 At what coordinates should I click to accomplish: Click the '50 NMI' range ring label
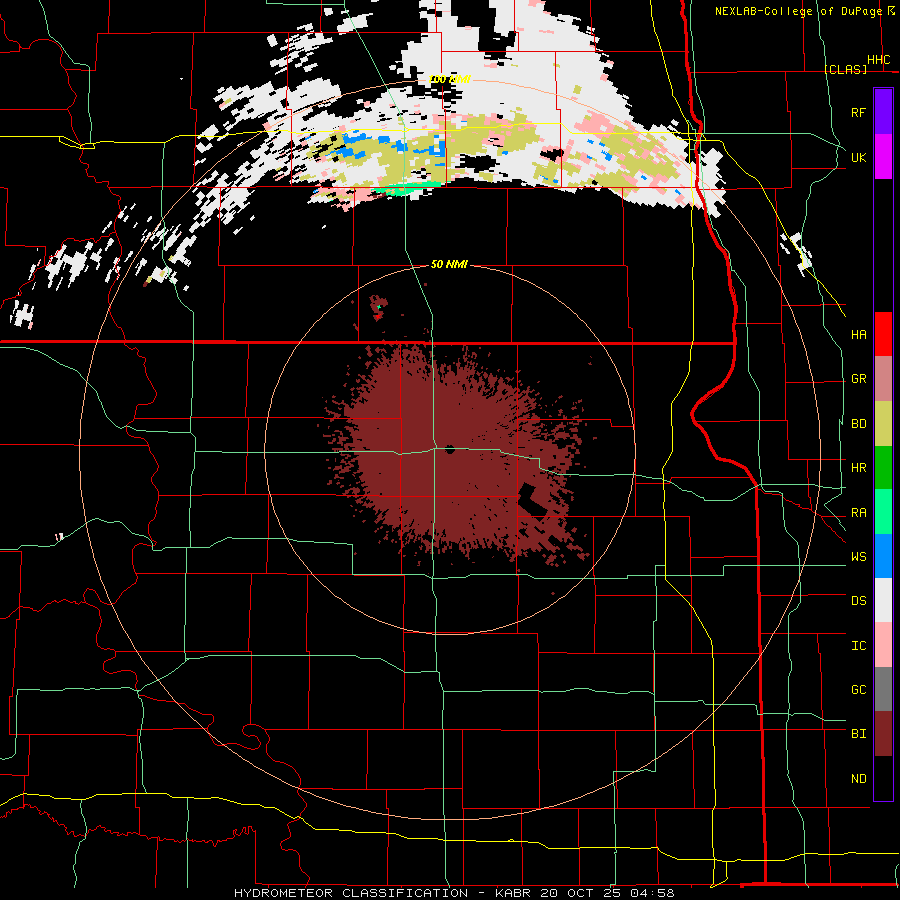449,264
